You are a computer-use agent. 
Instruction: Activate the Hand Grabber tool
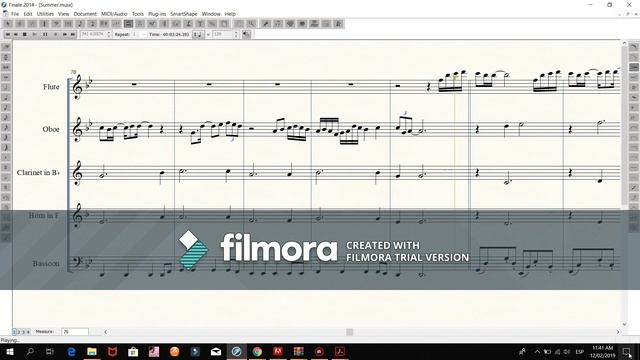click(x=239, y=24)
